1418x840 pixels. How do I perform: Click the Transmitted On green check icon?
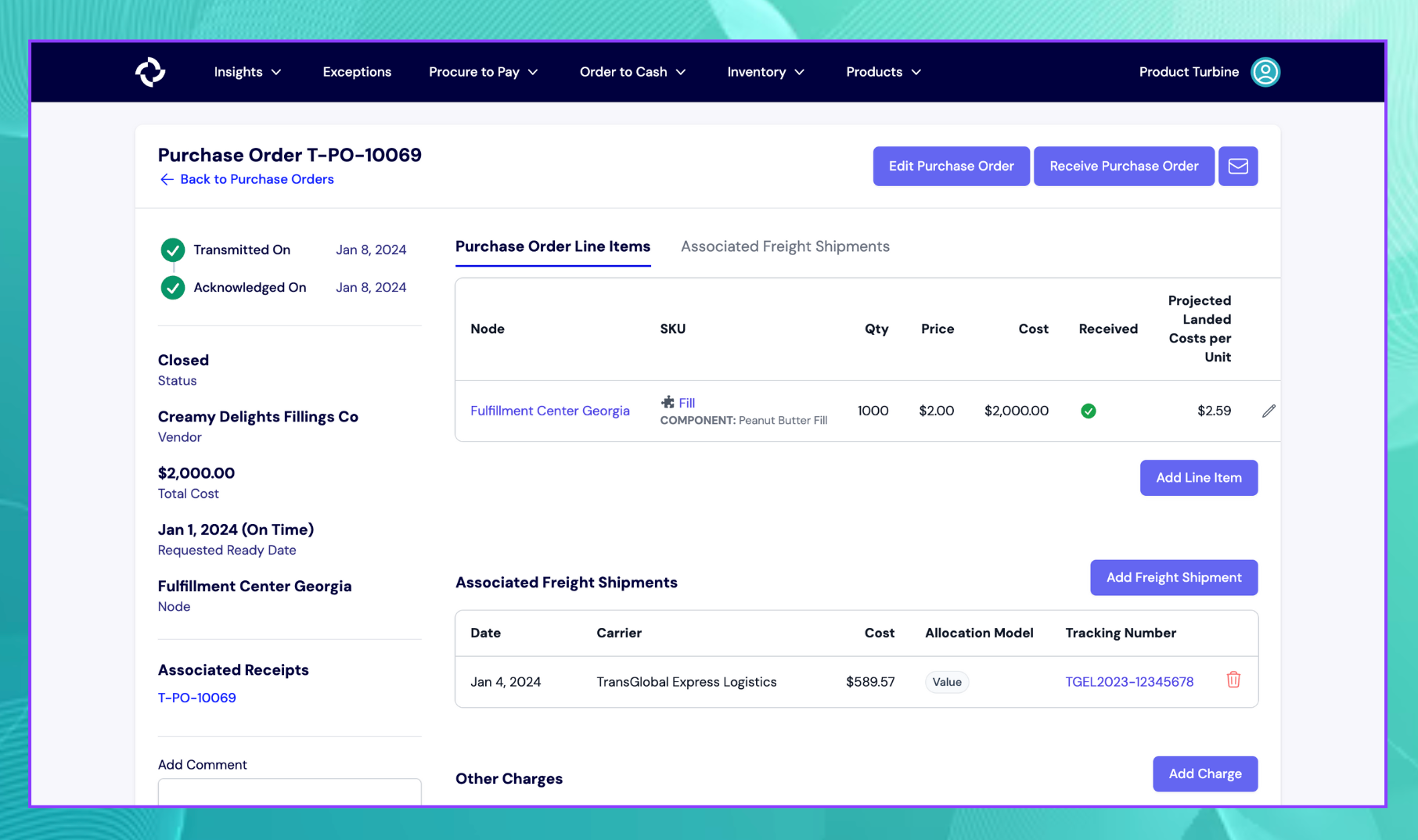pyautogui.click(x=173, y=250)
